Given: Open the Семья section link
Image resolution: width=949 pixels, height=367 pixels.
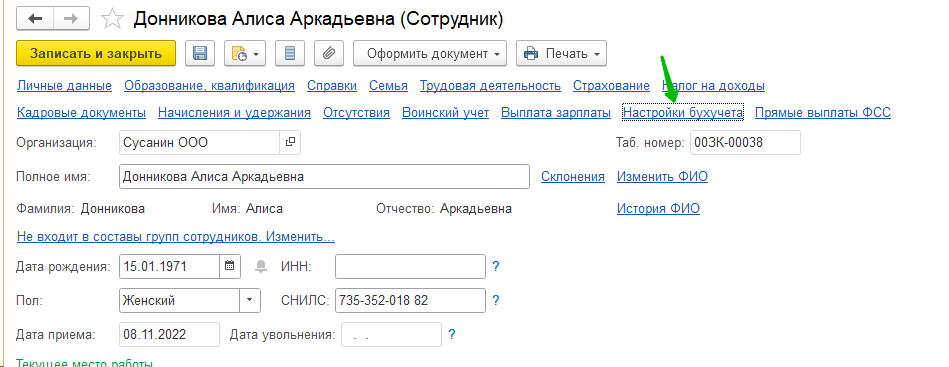Looking at the screenshot, I should [389, 85].
